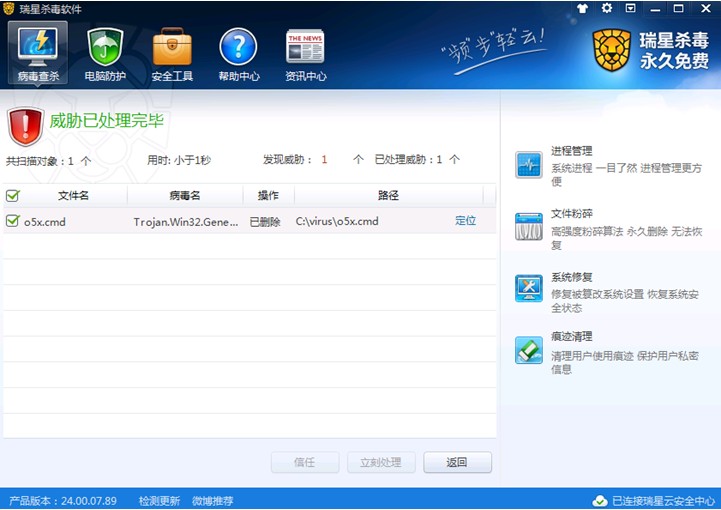This screenshot has height=510, width=721.
Task: Uncheck the o5x.cmd file checkbox
Action: click(12, 221)
